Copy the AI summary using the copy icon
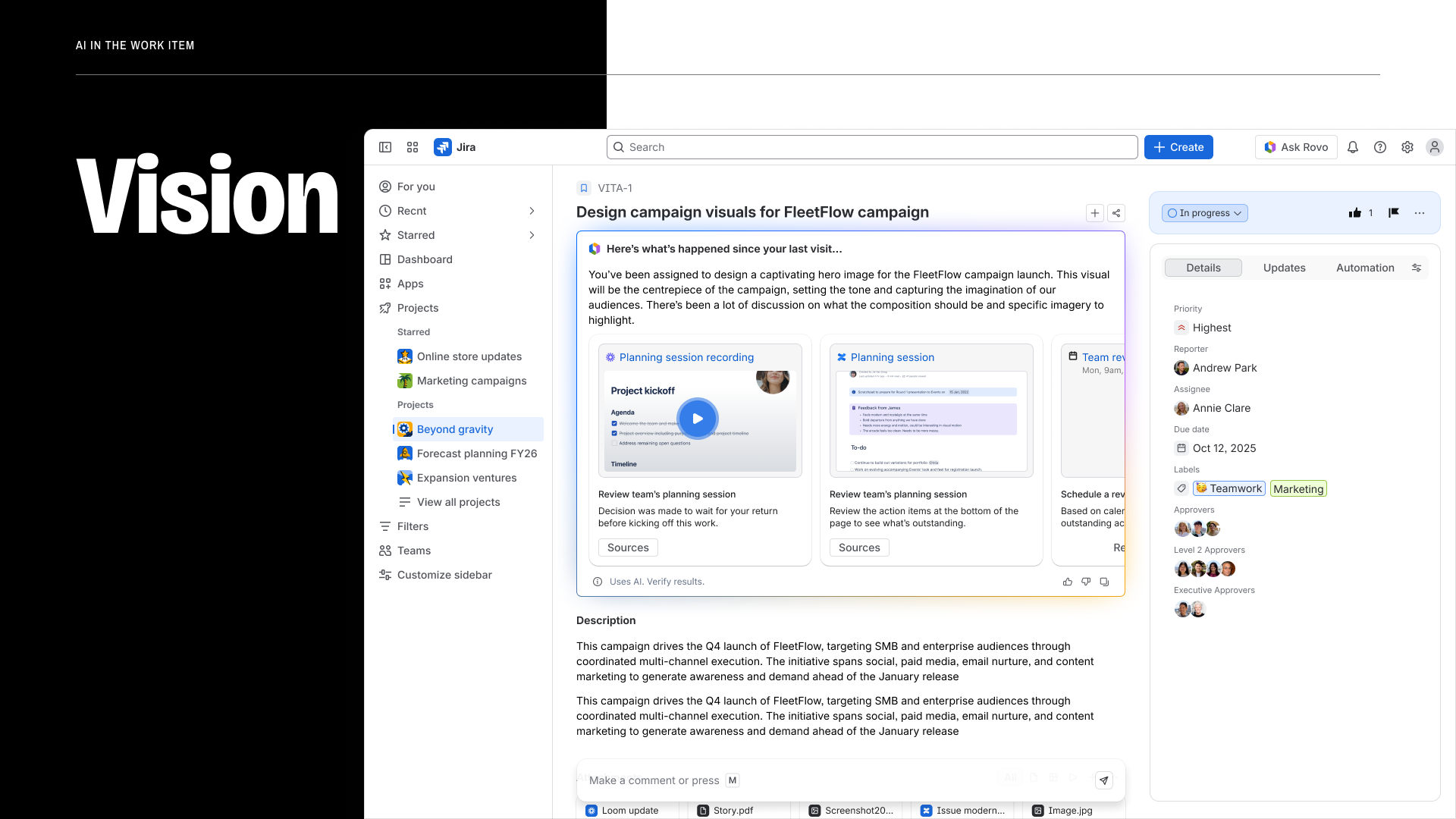 1104,582
